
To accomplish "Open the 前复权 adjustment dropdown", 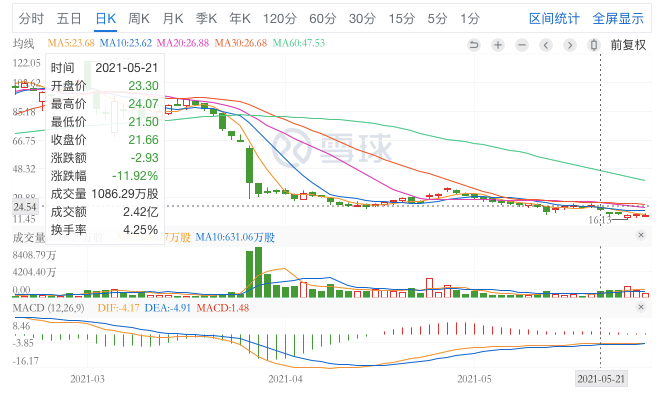I will tap(628, 45).
